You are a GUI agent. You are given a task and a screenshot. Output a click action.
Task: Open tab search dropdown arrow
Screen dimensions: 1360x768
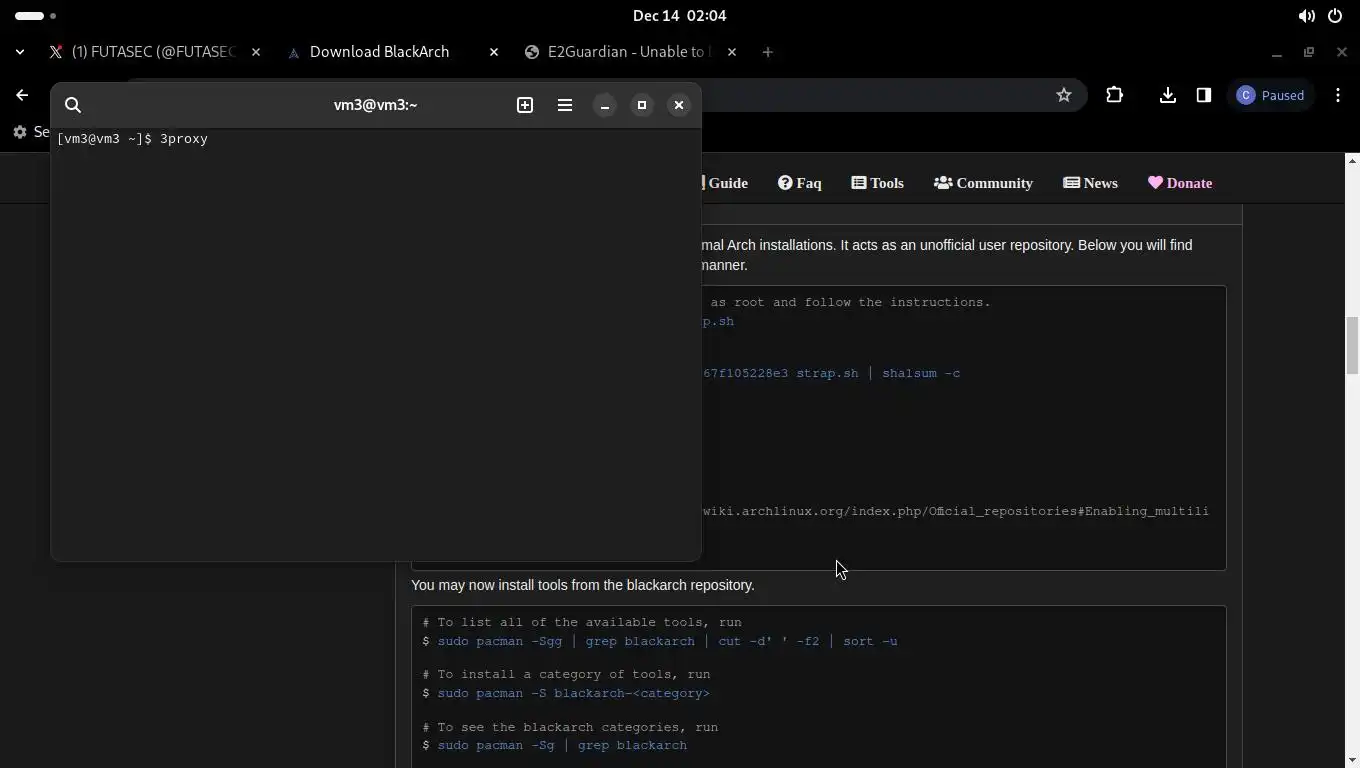20,52
